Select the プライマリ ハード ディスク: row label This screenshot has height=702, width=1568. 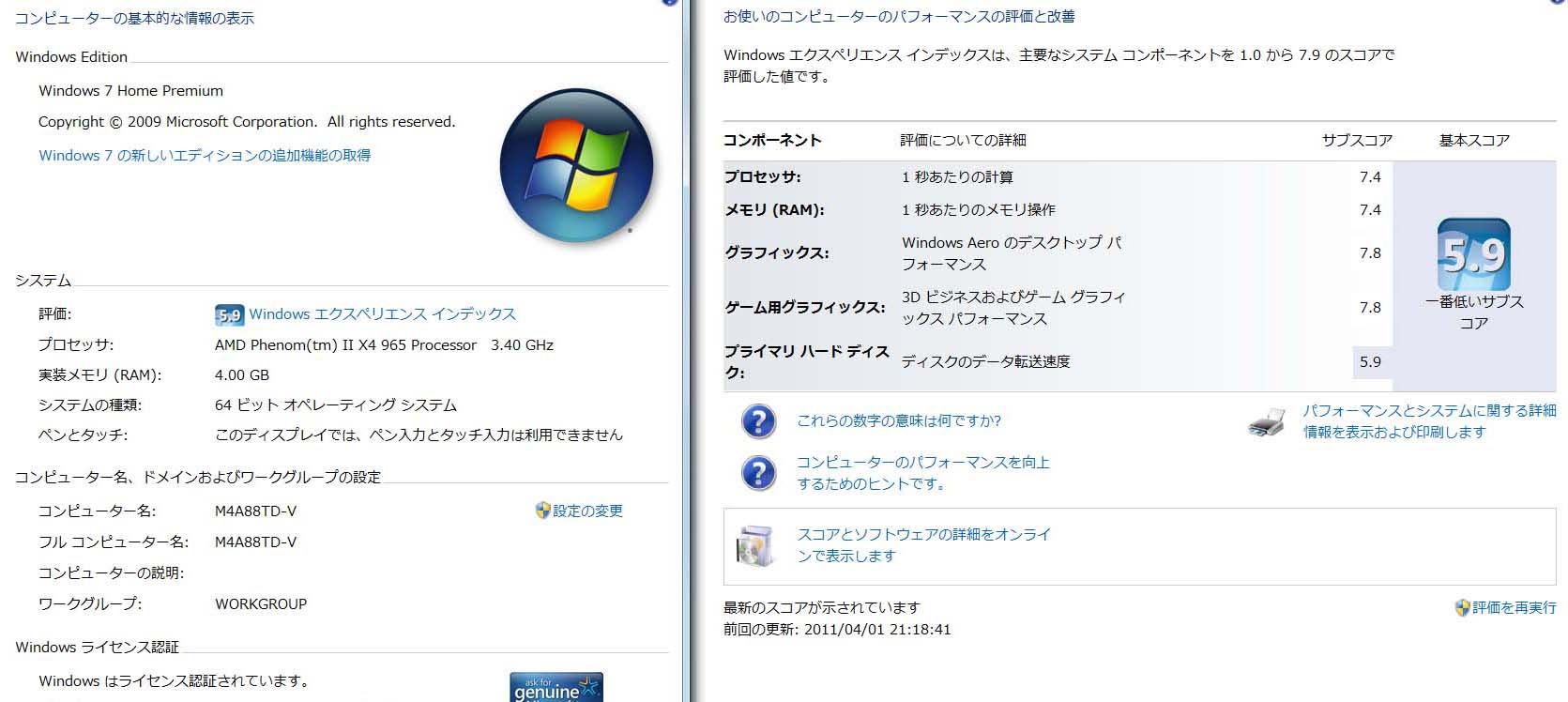(806, 362)
